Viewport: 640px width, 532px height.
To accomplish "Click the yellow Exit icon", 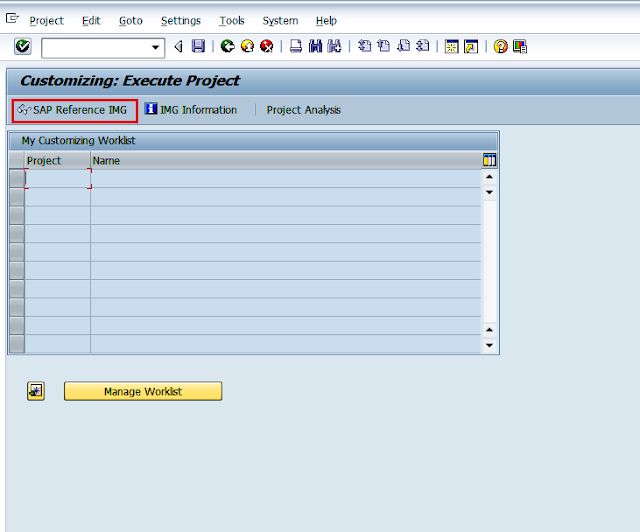I will tap(247, 46).
